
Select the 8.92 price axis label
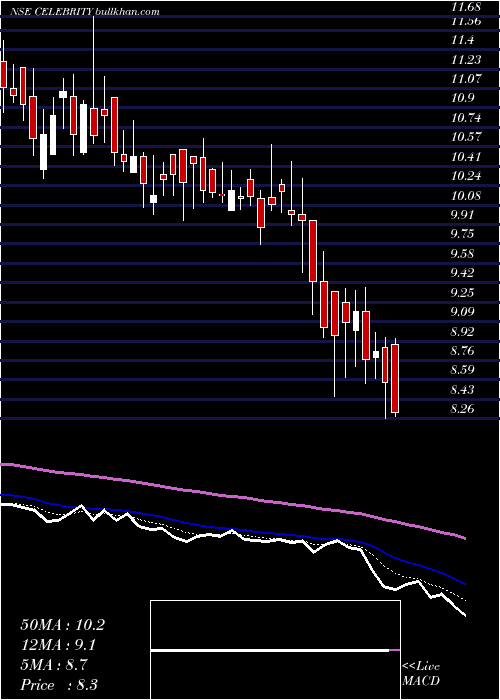coord(463,332)
